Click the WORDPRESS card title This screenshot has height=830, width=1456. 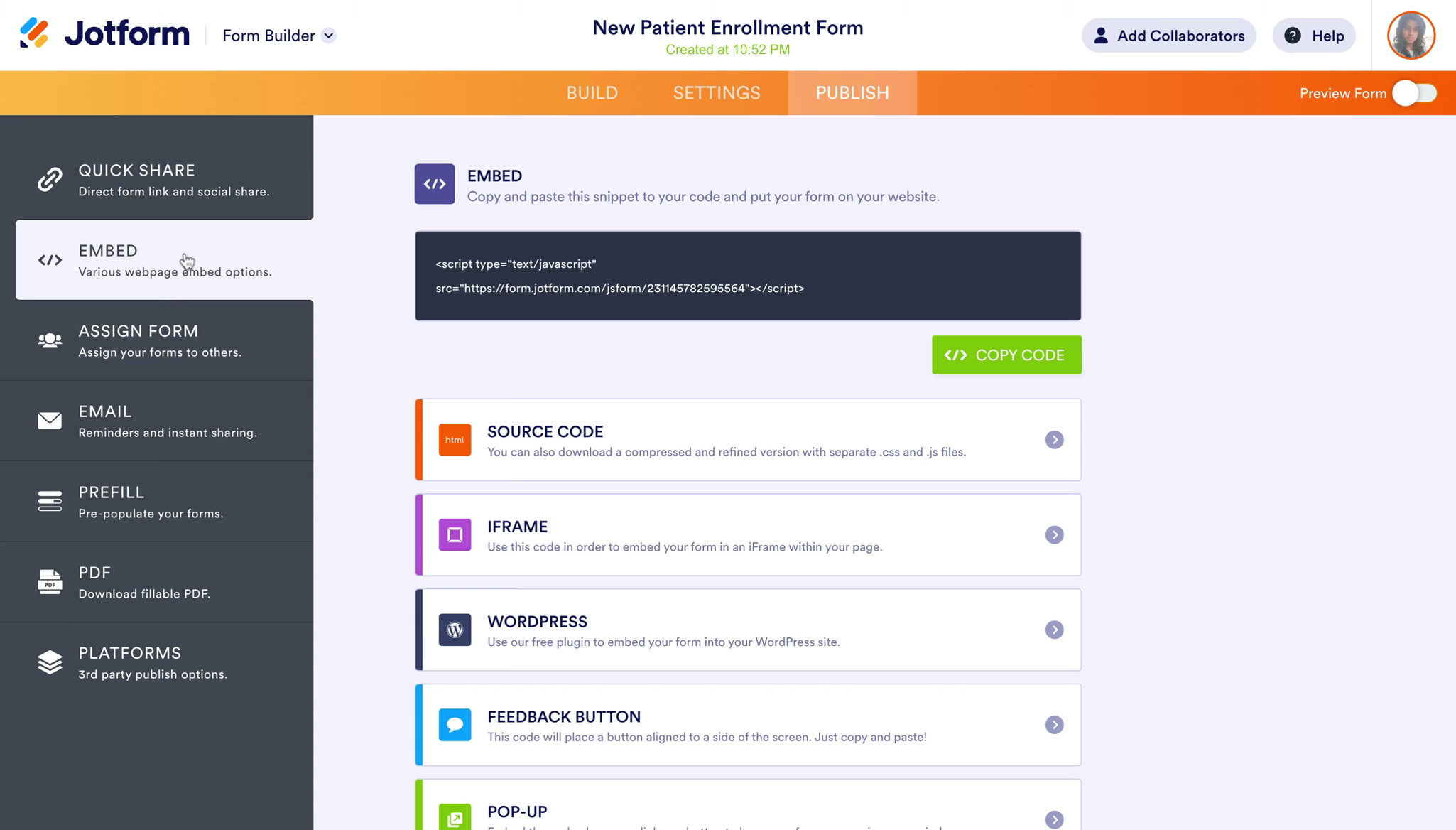pyautogui.click(x=537, y=622)
